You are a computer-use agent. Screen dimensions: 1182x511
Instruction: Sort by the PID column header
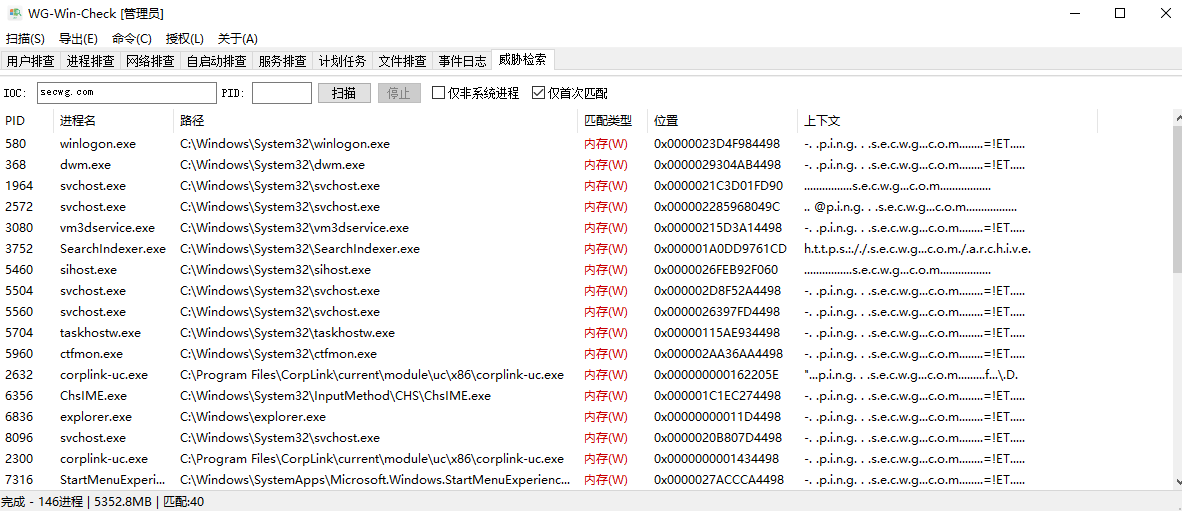point(16,121)
